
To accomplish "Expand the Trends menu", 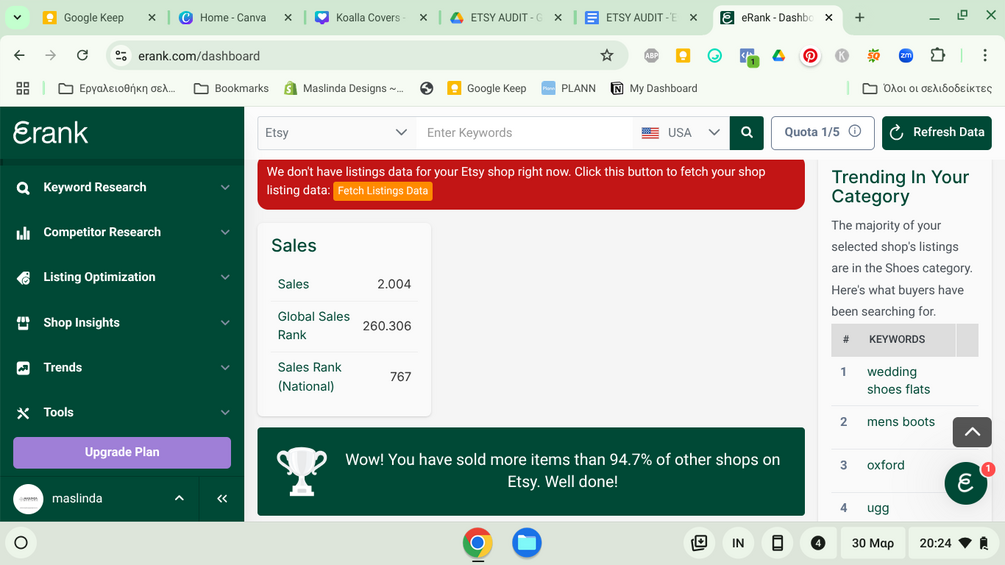I will [x=225, y=368].
